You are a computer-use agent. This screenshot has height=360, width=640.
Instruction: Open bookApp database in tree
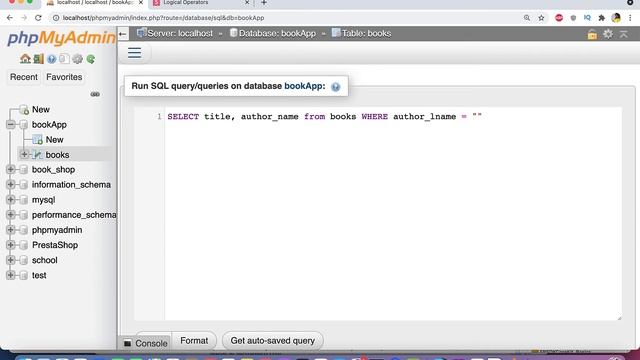click(x=49, y=124)
